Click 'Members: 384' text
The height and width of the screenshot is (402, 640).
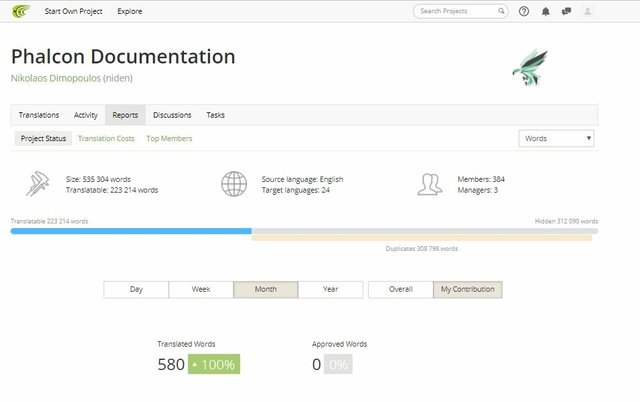pyautogui.click(x=481, y=179)
